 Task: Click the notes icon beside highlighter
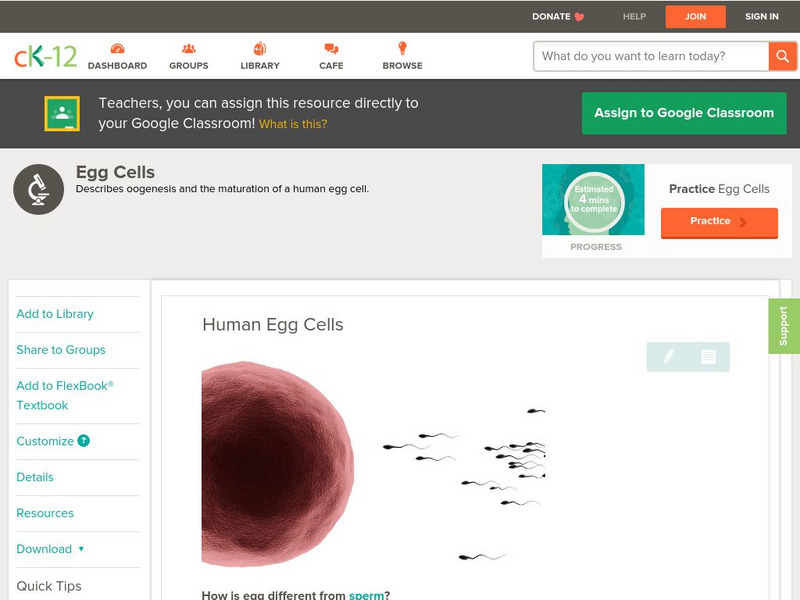(708, 356)
